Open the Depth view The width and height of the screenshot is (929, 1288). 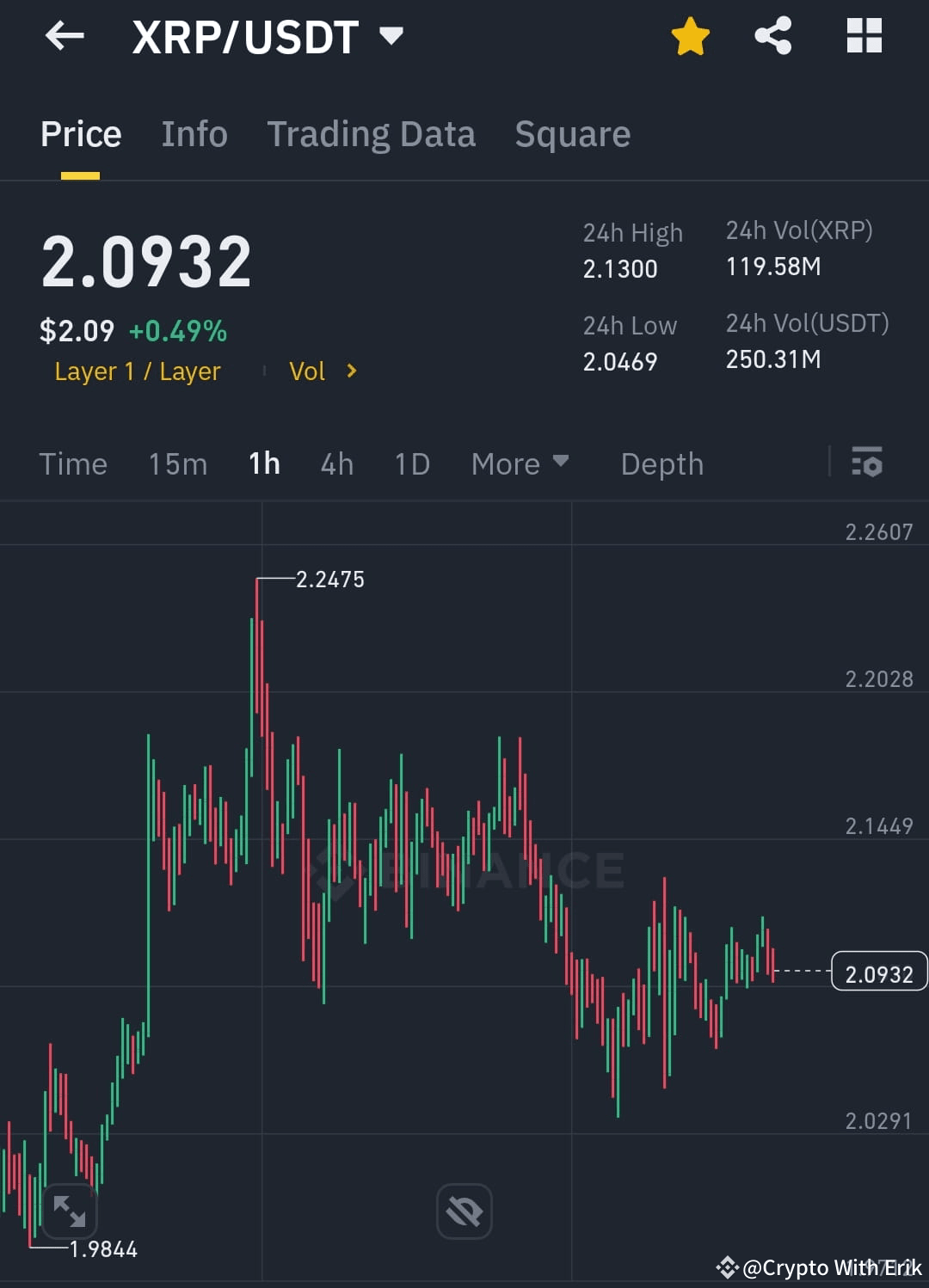(x=661, y=463)
